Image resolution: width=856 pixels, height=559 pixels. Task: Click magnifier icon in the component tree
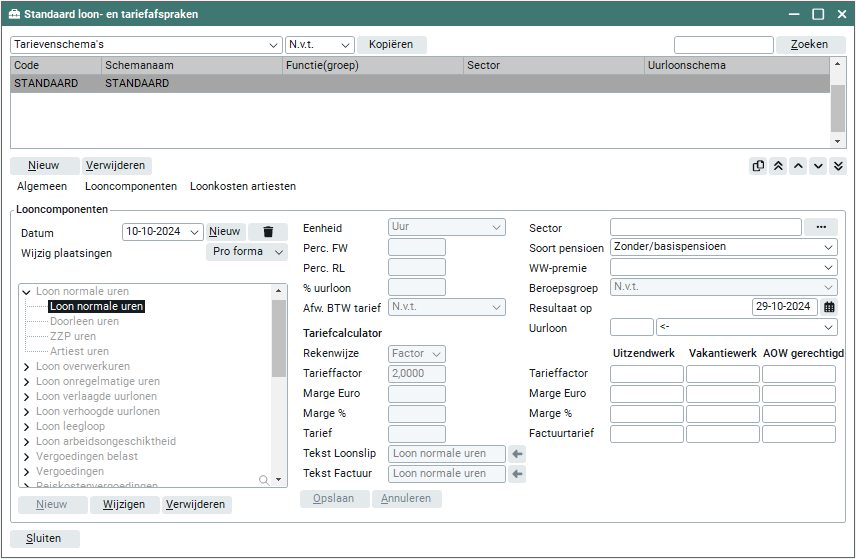[x=264, y=480]
